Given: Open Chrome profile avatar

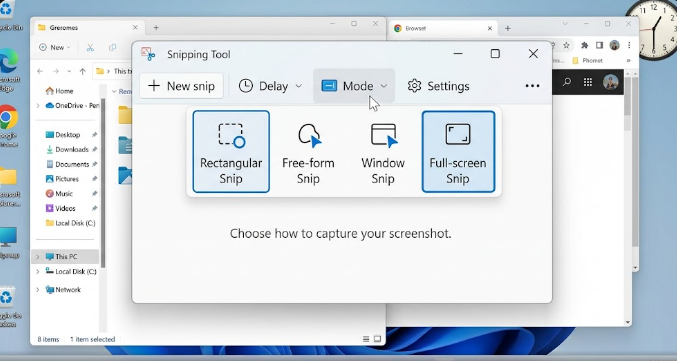Looking at the screenshot, I should pos(614,45).
